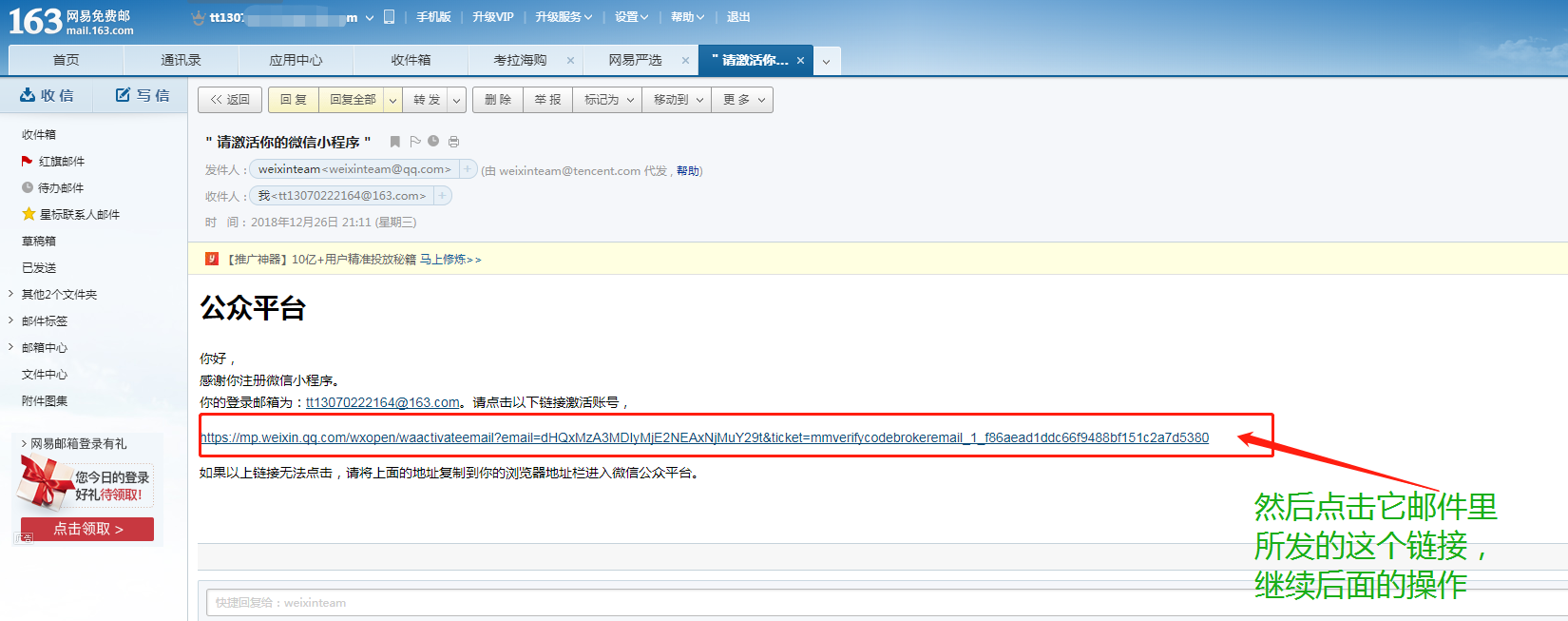
Task: Open 已发送 in the sidebar
Action: point(39,267)
